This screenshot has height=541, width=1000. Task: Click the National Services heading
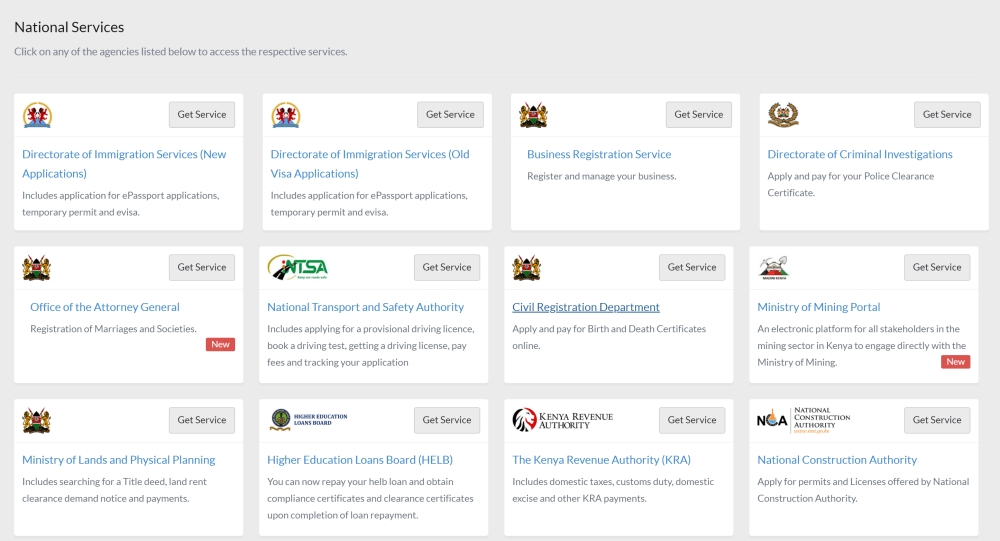(69, 27)
